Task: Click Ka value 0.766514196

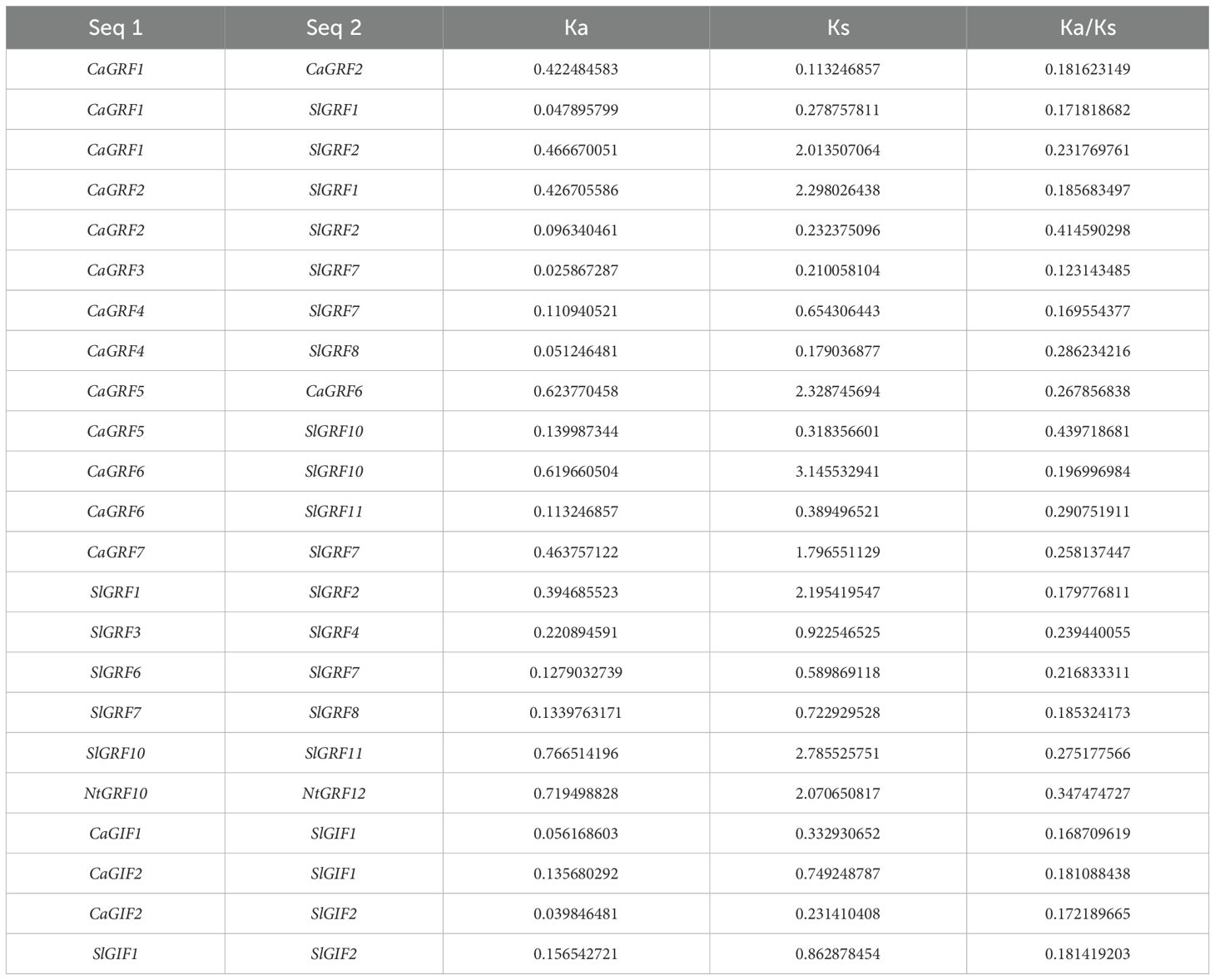Action: pos(576,753)
